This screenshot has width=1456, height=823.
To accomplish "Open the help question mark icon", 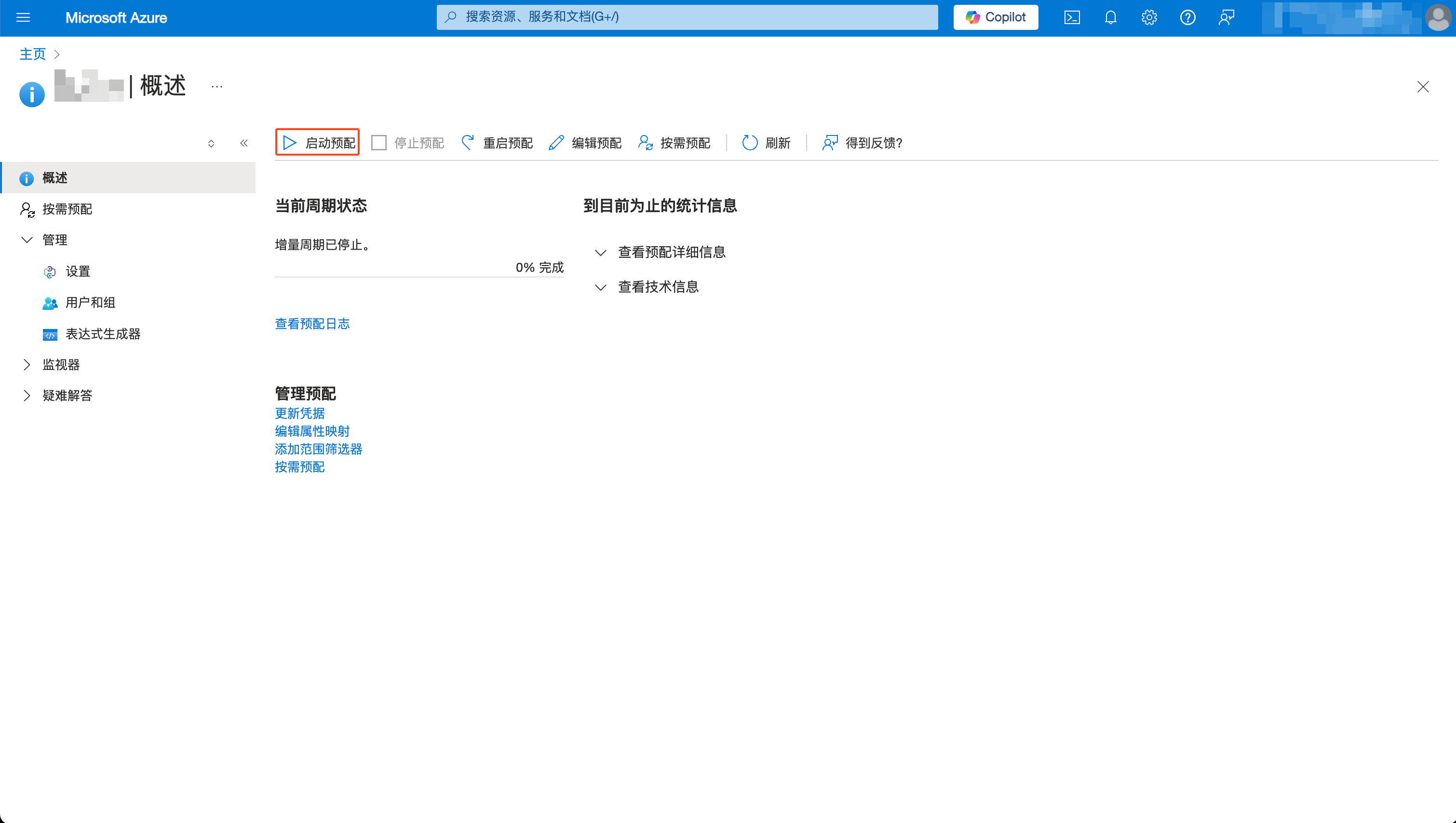I will coord(1187,17).
